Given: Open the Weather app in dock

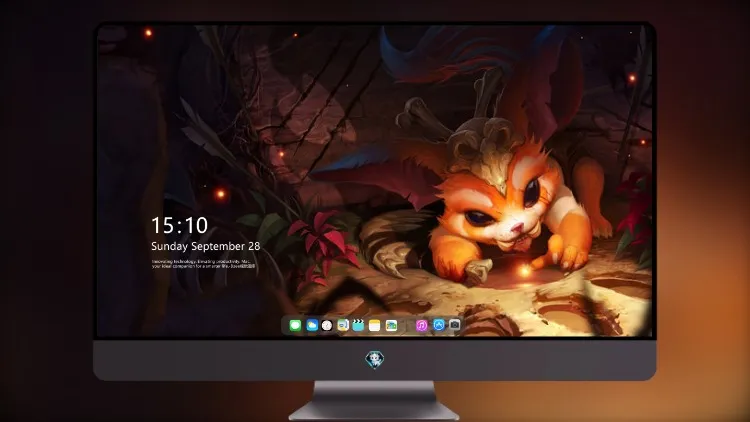Looking at the screenshot, I should point(312,325).
